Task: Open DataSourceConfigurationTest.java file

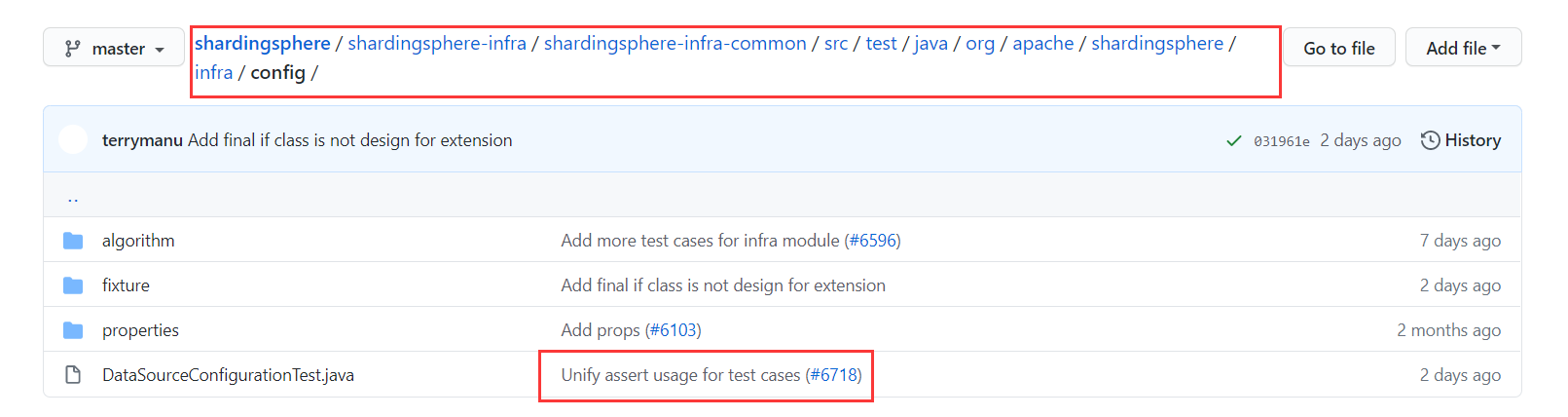Action: 228,375
